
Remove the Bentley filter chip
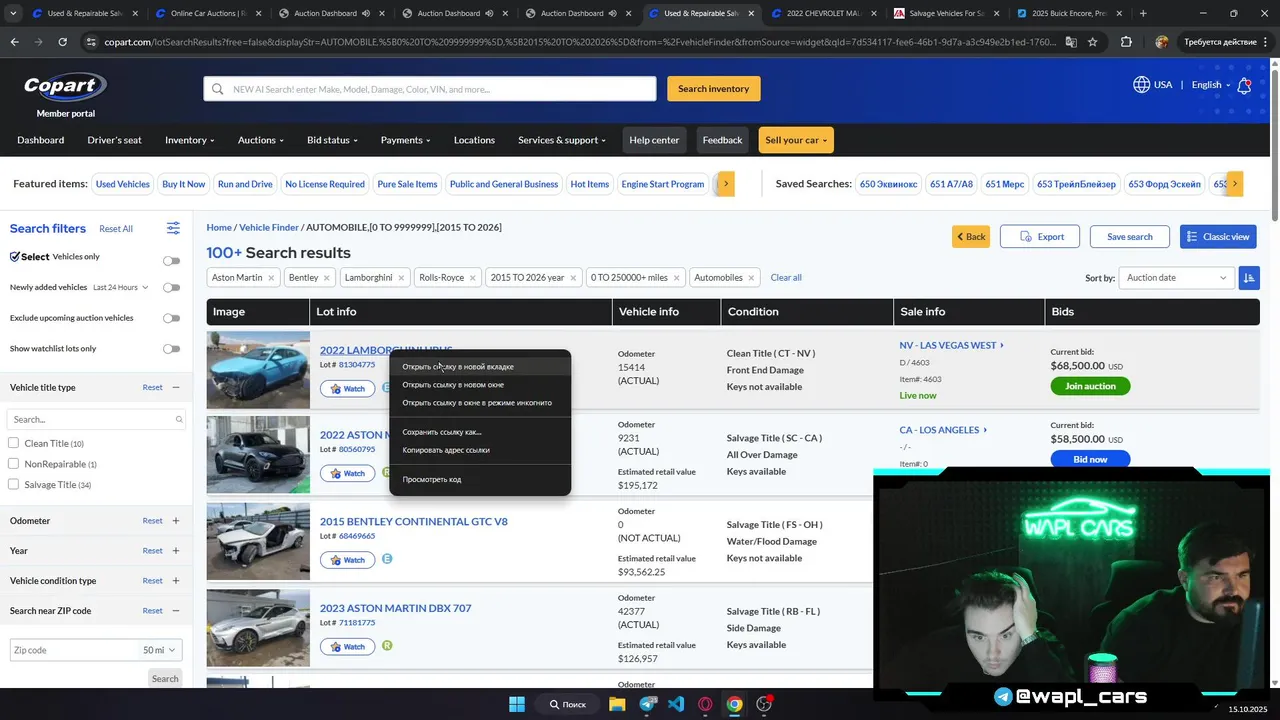pos(326,278)
